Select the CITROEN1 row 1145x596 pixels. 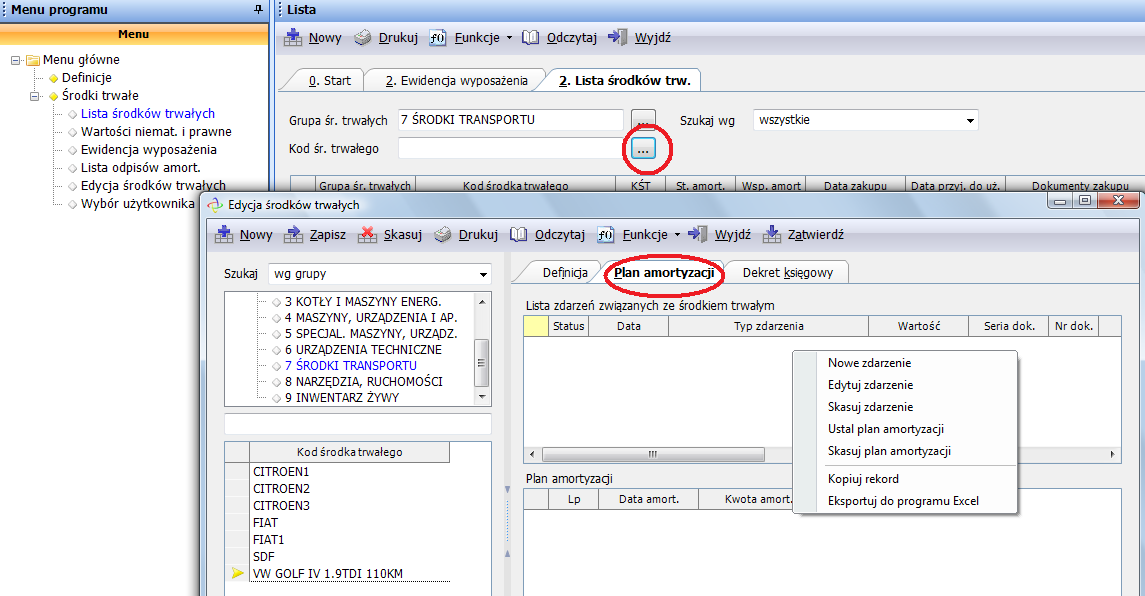pos(350,472)
